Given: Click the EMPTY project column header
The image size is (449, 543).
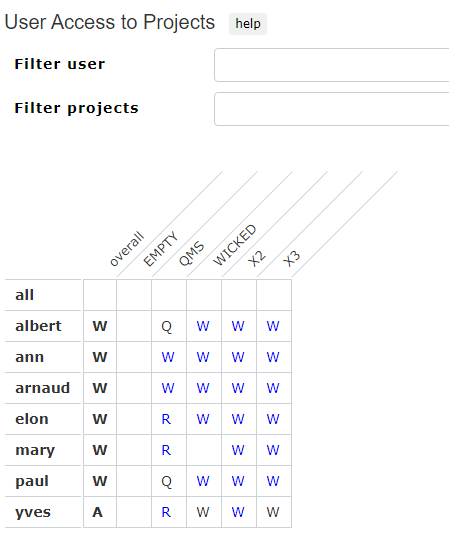Looking at the screenshot, I should (161, 249).
